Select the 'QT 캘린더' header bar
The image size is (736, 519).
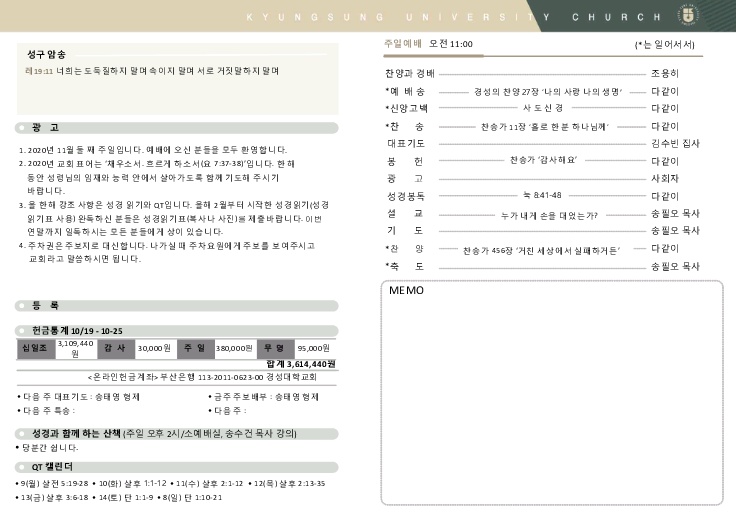pyautogui.click(x=176, y=467)
